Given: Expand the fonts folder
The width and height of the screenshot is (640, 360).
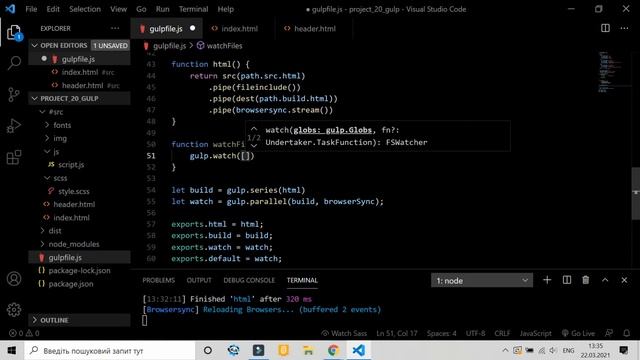Looking at the screenshot, I should tap(47, 125).
